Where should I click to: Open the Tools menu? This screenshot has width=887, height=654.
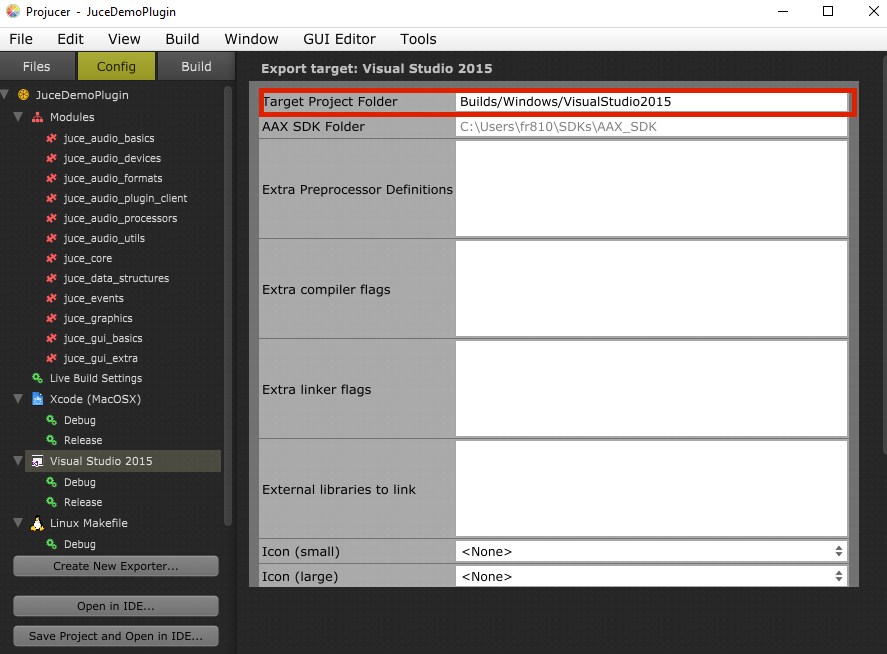coord(418,39)
